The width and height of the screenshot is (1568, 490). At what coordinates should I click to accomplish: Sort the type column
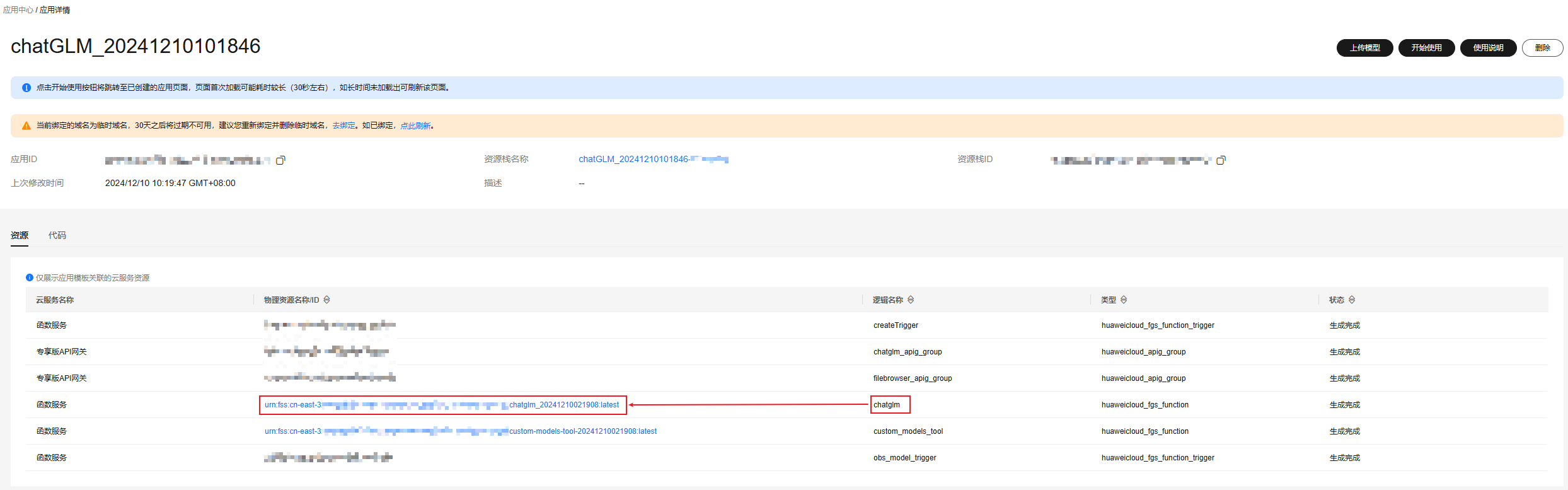click(x=1124, y=300)
